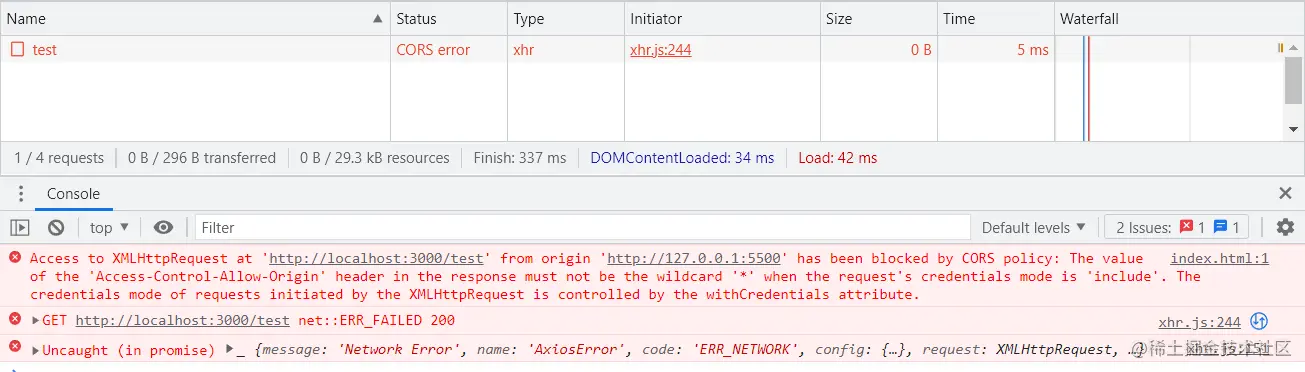Open the three-dot drawer menu
1305x372 pixels.
click(x=20, y=193)
